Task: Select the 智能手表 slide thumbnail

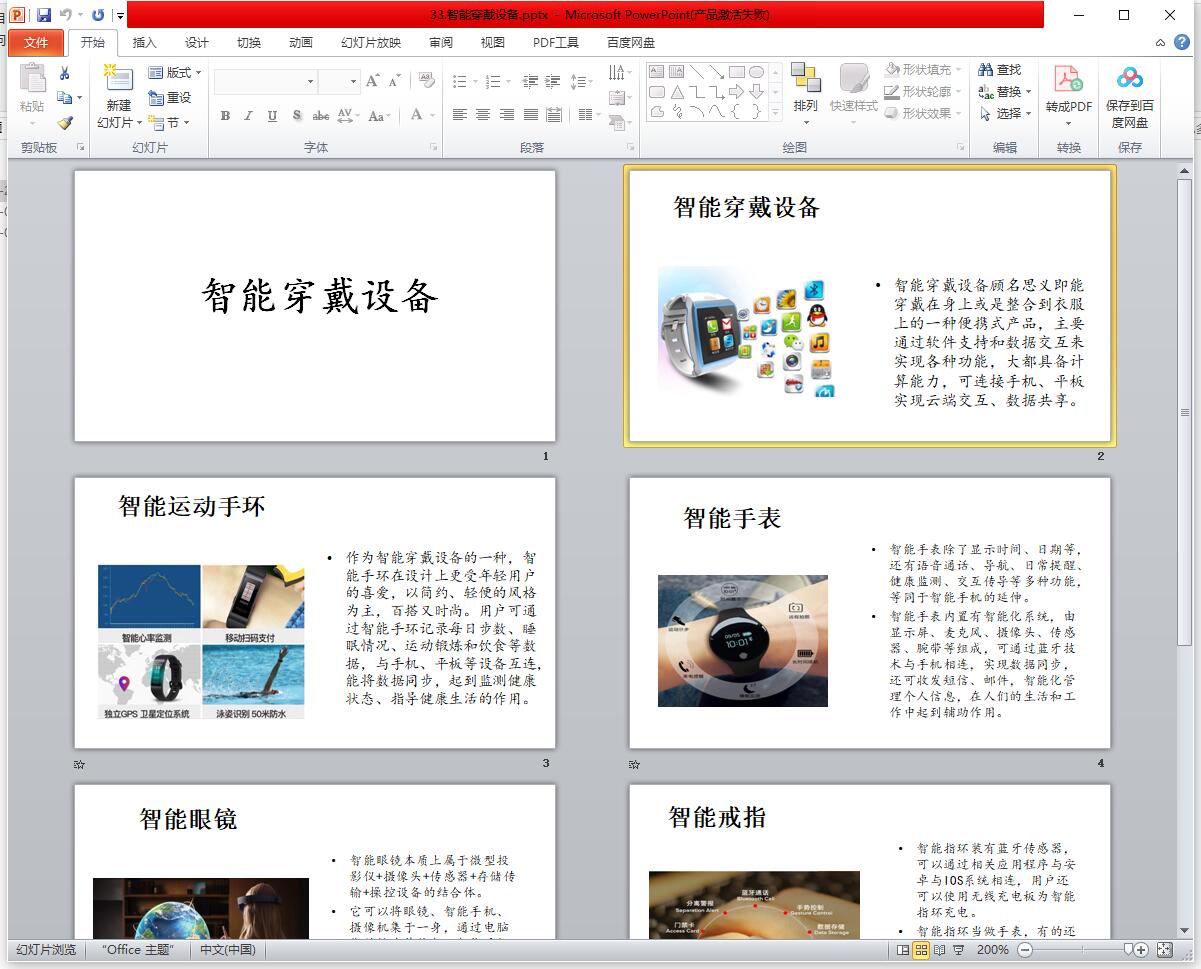Action: pos(870,613)
